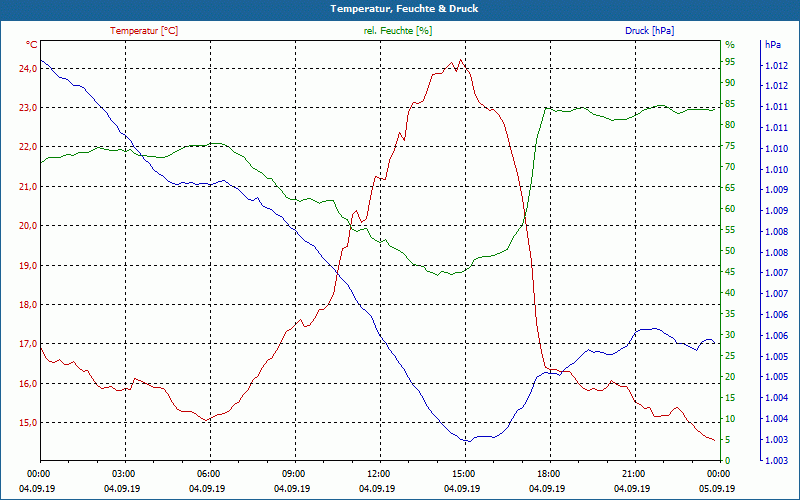Click the '15:00' time axis label
The width and height of the screenshot is (800, 500).
462,473
